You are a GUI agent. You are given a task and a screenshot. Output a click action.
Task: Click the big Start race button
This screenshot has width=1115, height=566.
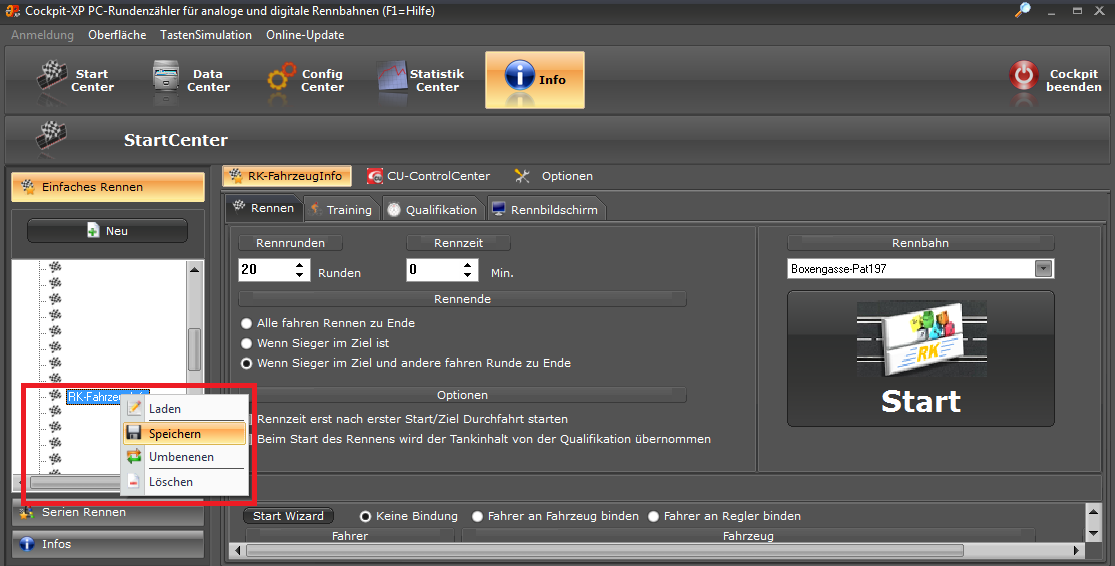(x=921, y=358)
